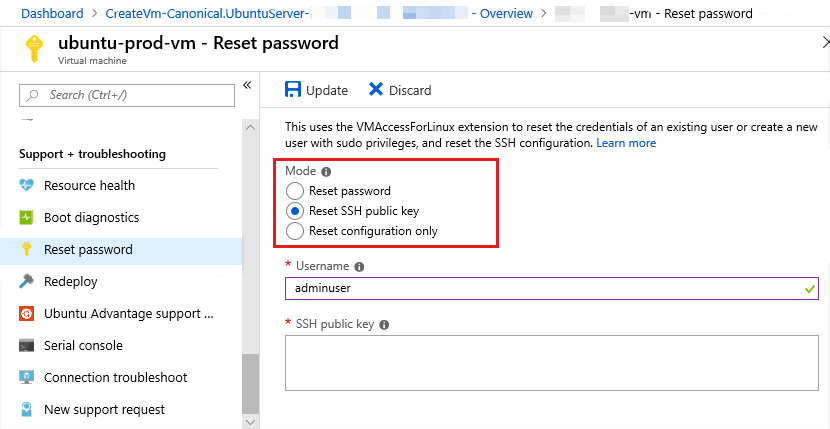
Task: Click the New support request icon
Action: 26,410
